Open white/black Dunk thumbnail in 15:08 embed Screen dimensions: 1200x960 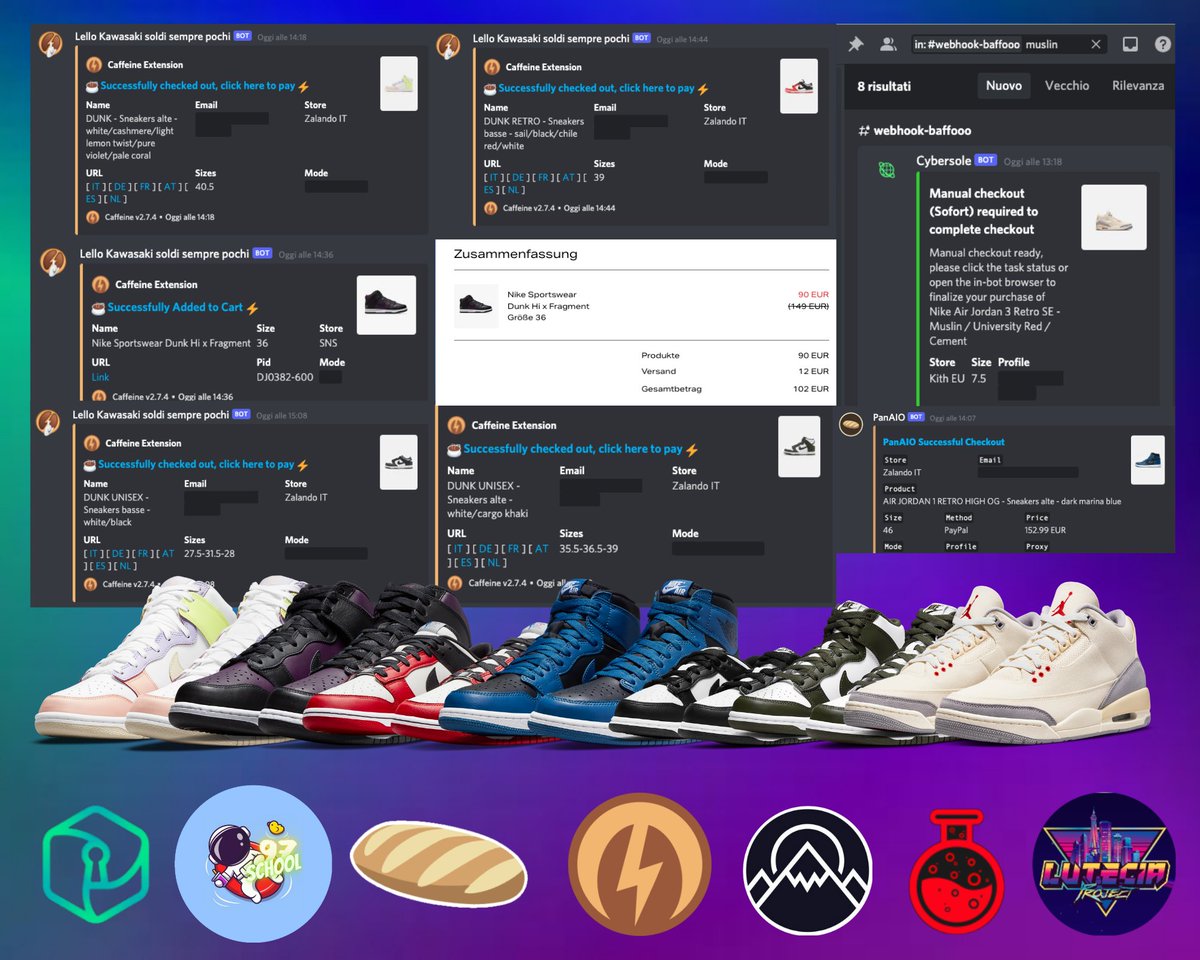399,462
